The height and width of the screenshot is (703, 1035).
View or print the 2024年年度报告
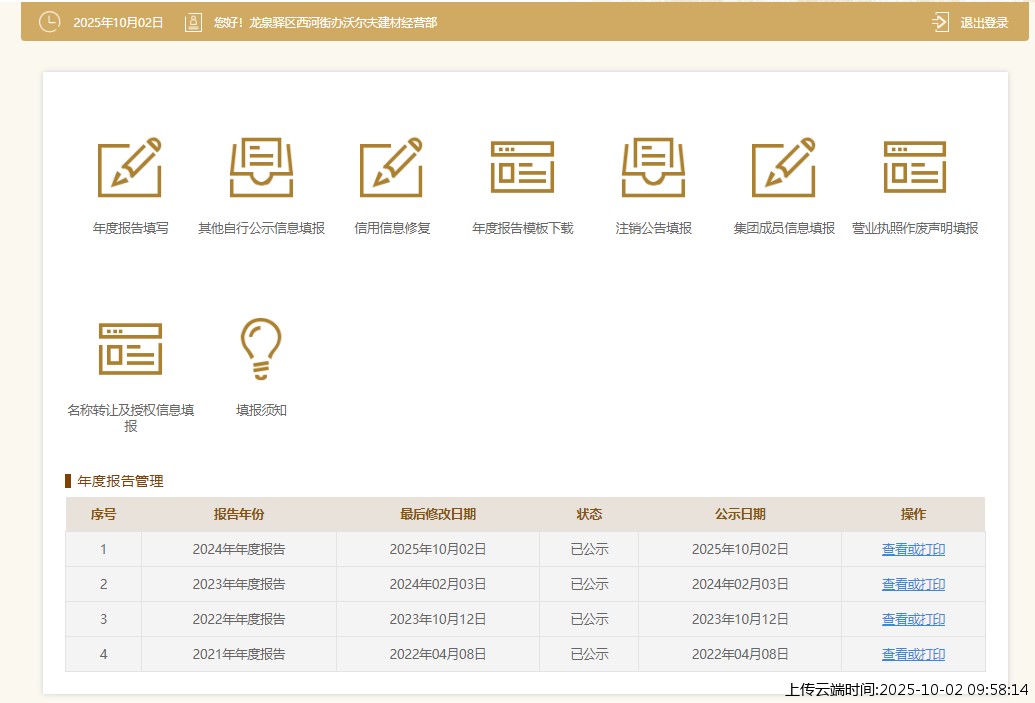tap(913, 549)
